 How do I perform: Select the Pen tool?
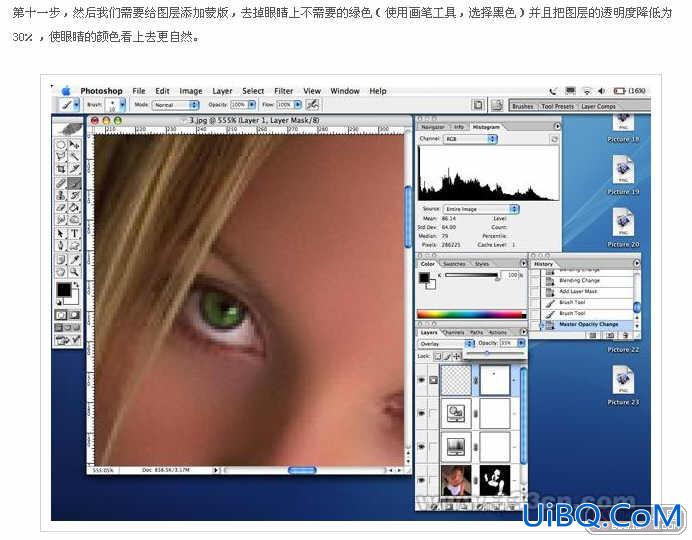[61, 245]
